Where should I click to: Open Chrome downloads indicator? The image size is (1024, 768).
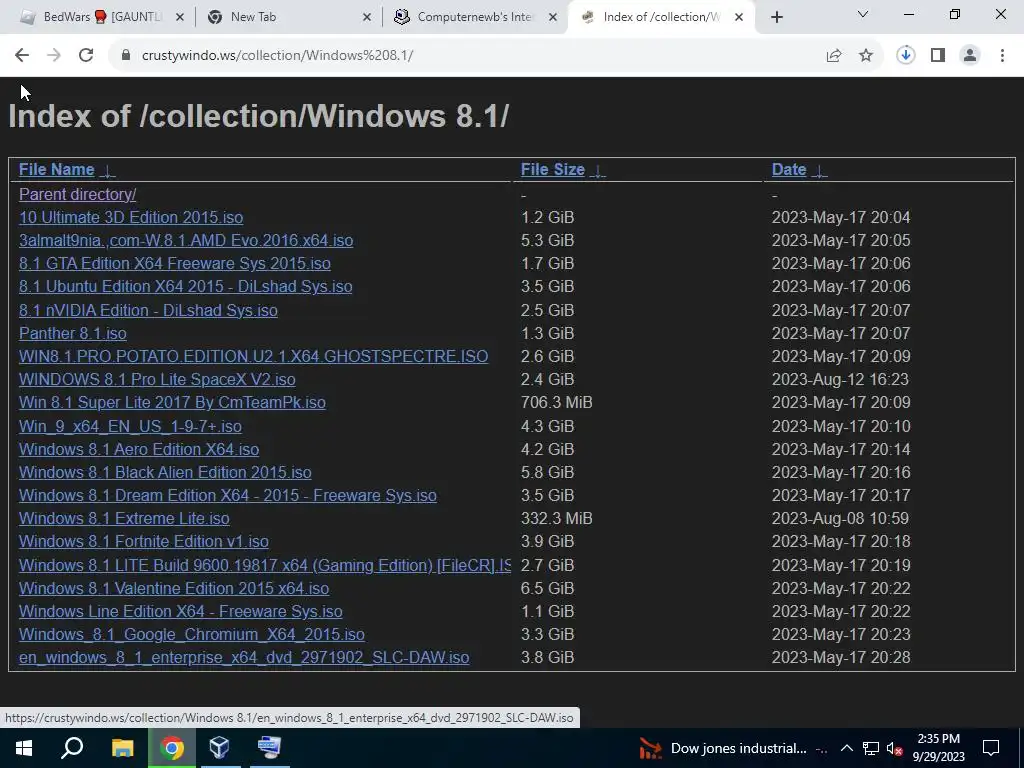(906, 56)
